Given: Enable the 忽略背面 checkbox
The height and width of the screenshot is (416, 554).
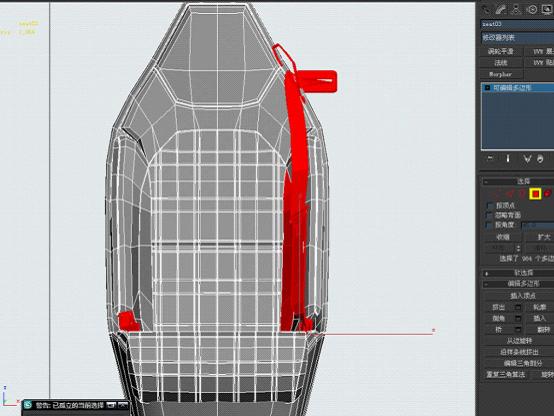Looking at the screenshot, I should [489, 215].
